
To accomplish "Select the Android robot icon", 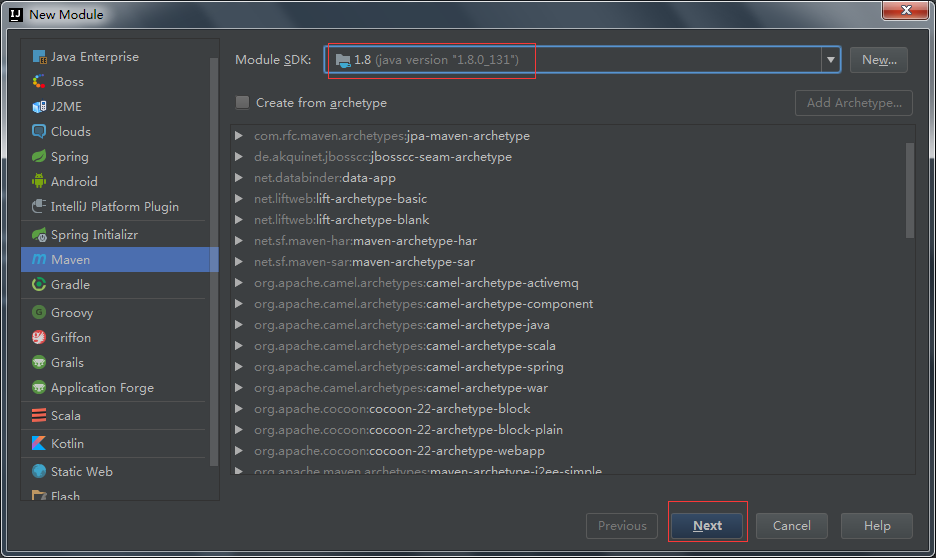I will 39,181.
